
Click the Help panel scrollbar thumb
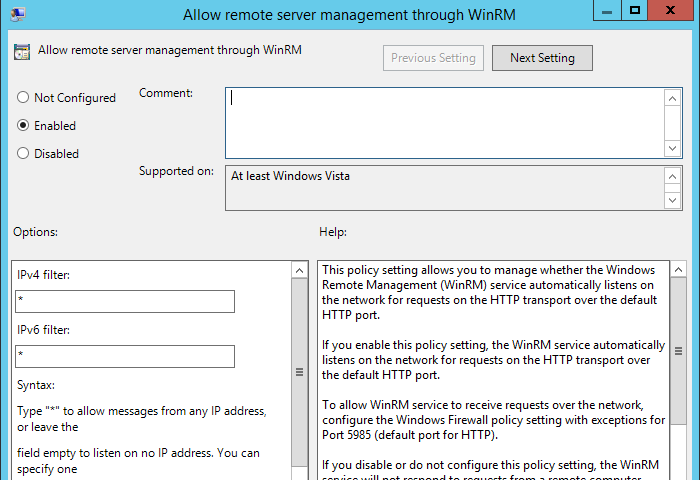(679, 351)
